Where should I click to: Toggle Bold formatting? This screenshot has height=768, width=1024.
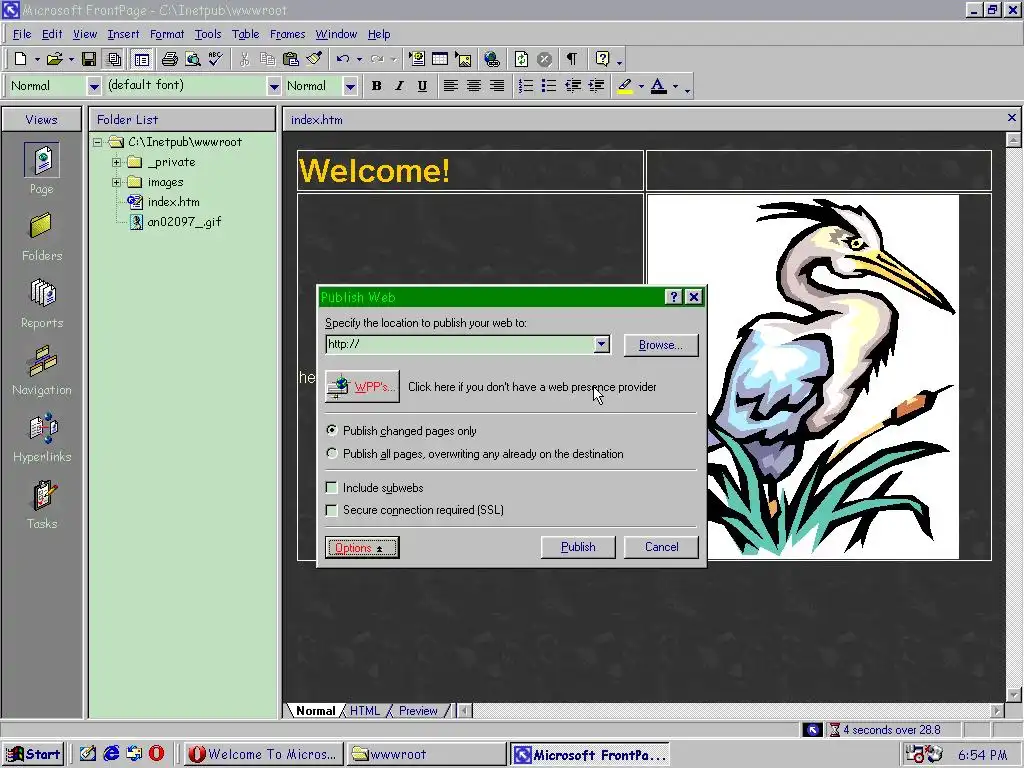pos(376,86)
